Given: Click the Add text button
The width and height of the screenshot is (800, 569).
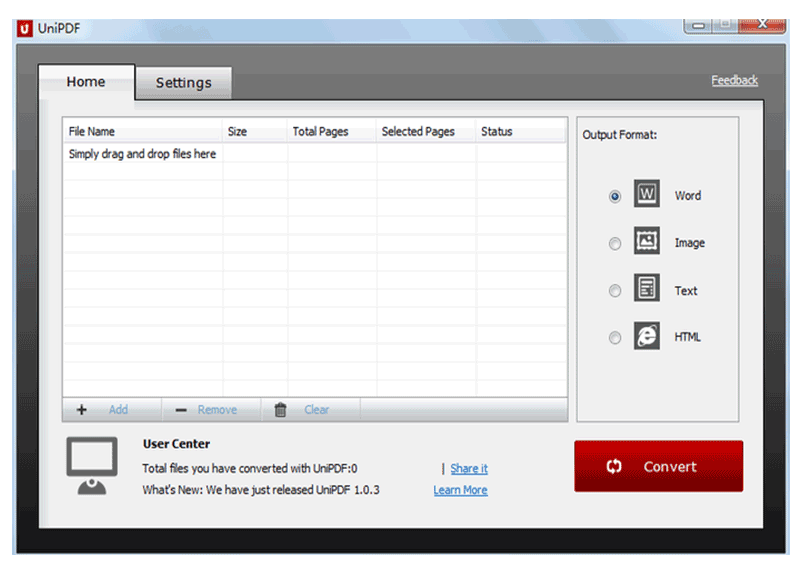Looking at the screenshot, I should pos(118,410).
